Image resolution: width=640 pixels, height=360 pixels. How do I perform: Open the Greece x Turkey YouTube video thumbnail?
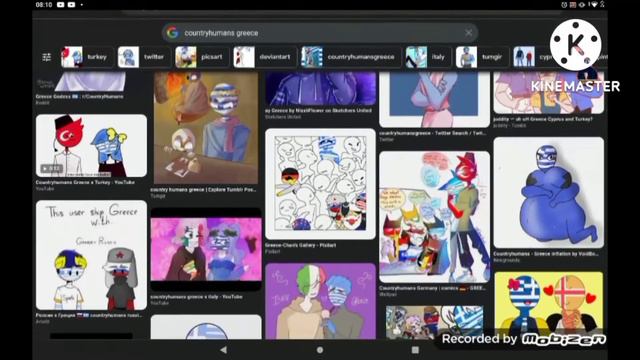click(x=91, y=146)
